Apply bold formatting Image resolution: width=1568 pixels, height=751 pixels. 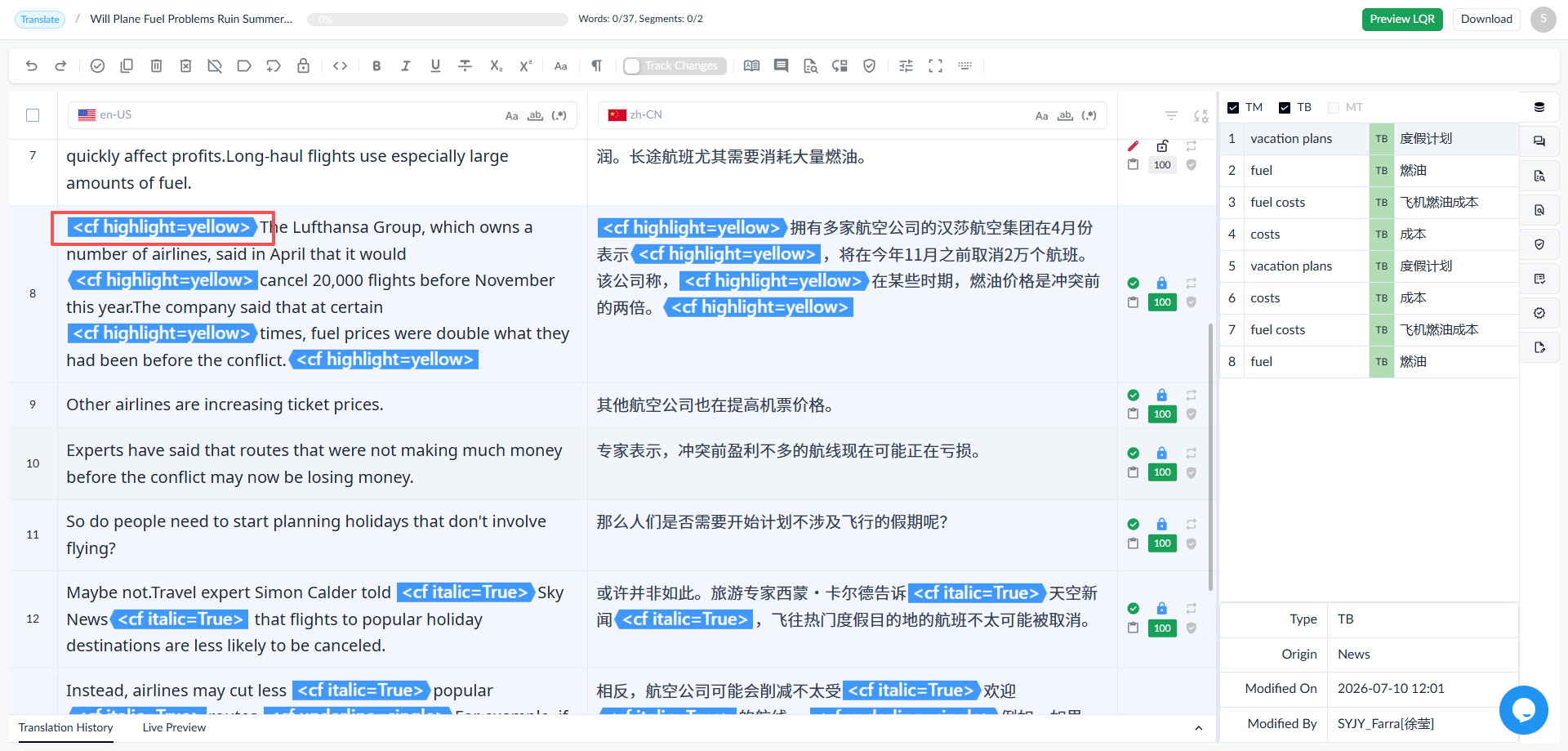pos(376,66)
